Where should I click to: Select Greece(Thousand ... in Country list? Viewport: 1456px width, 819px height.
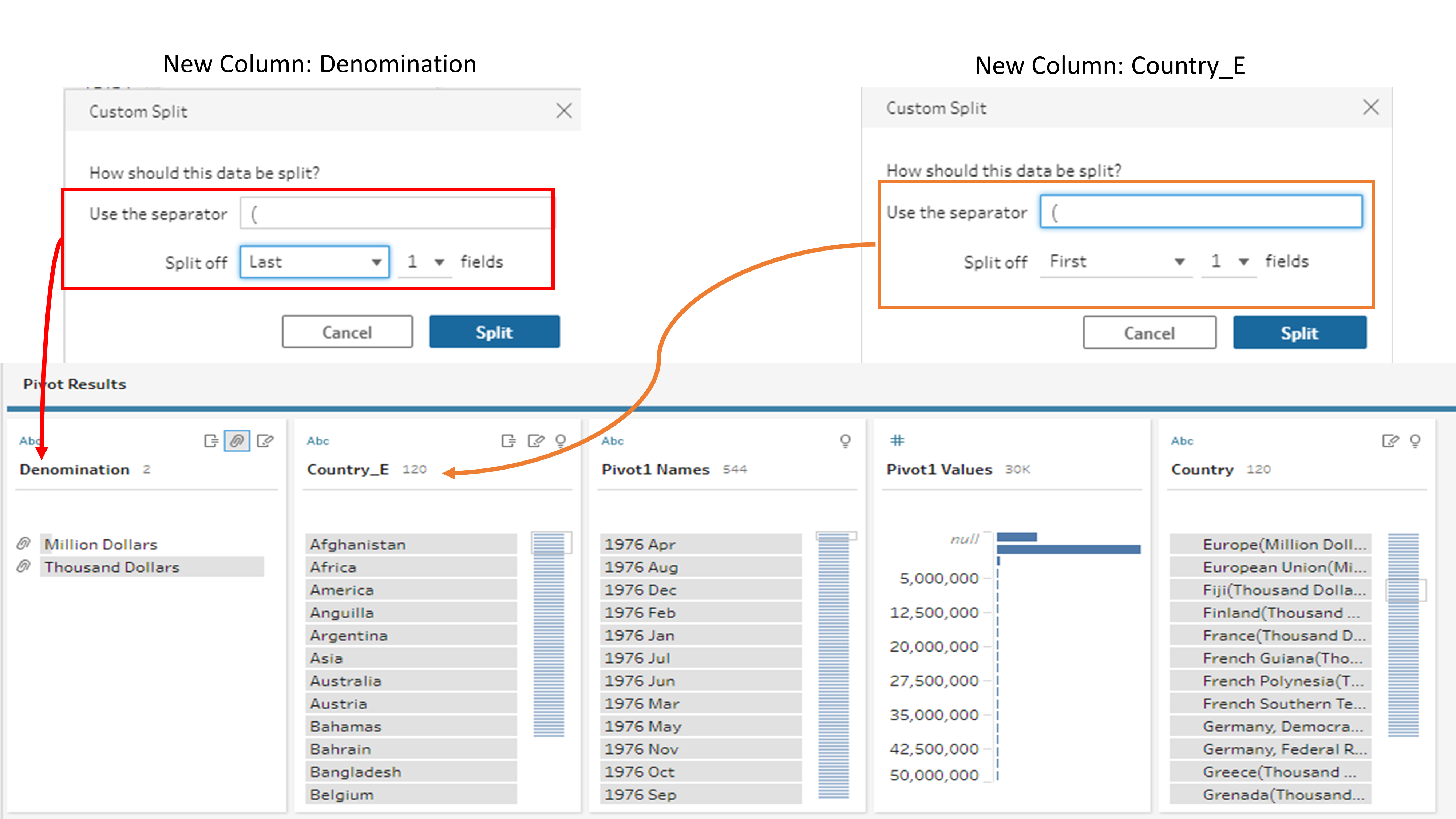tap(1271, 772)
